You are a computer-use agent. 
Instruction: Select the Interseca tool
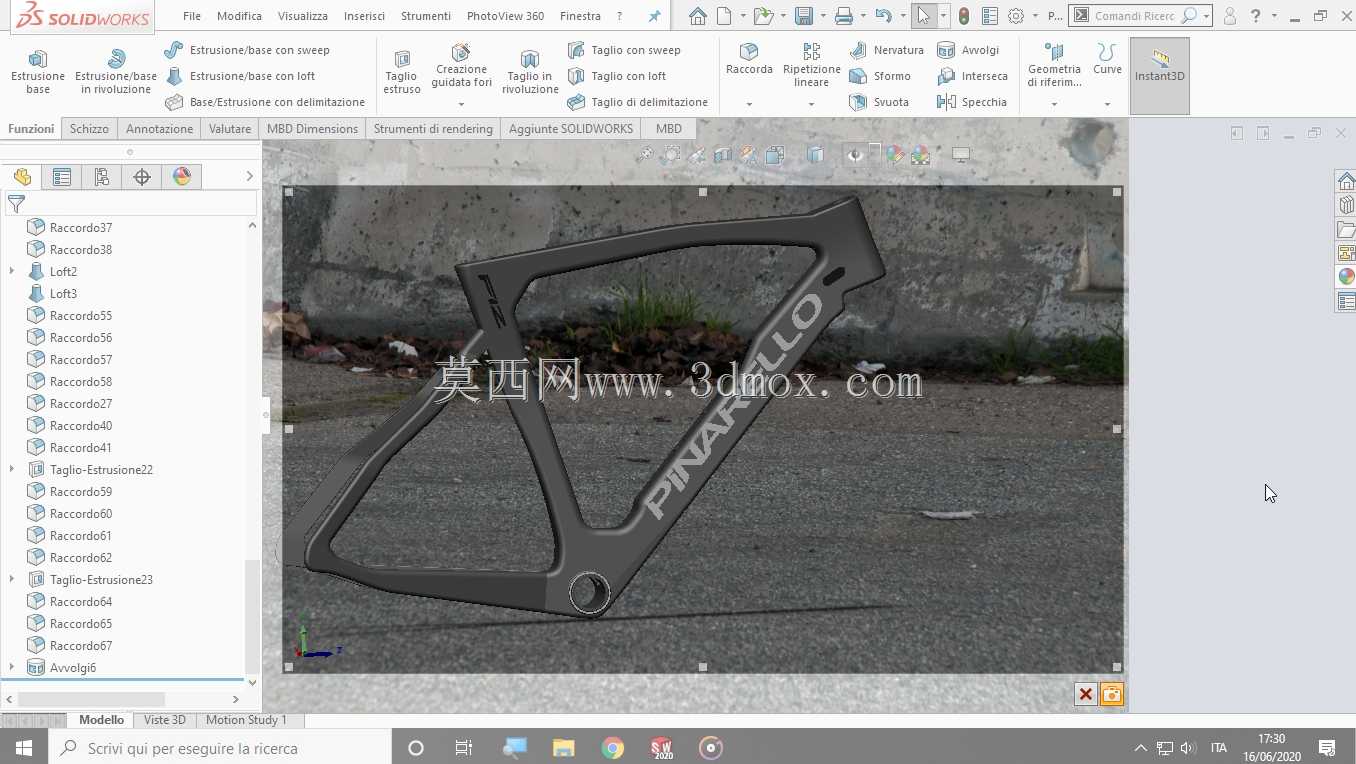(972, 76)
